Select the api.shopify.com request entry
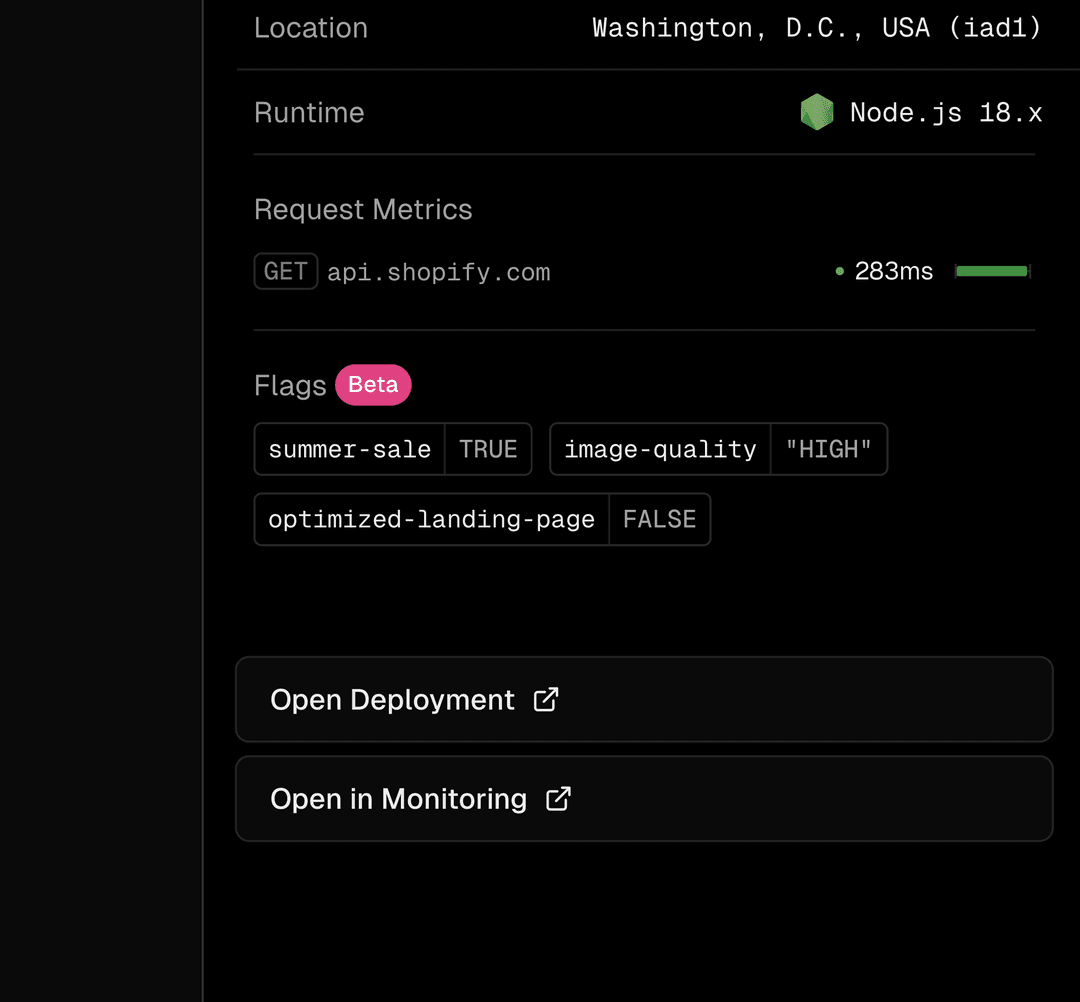 438,271
